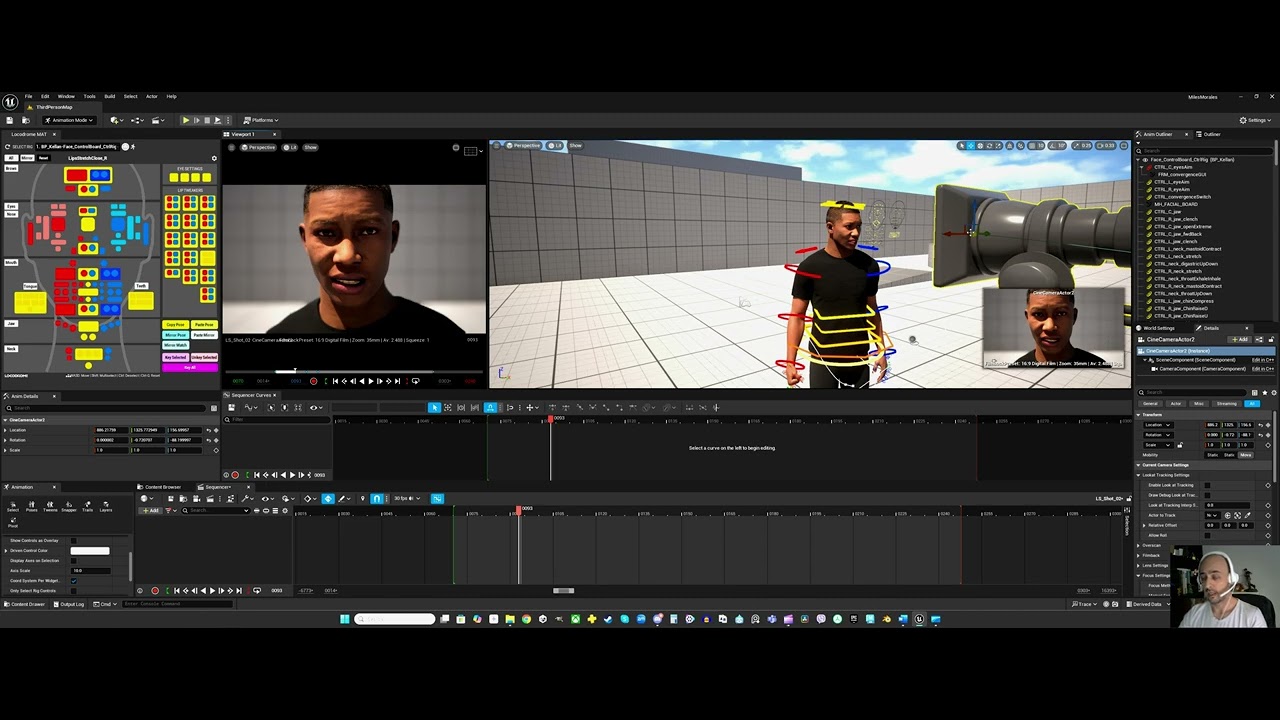1280x720 pixels.
Task: Click the Mirror Match button
Action: tap(176, 345)
